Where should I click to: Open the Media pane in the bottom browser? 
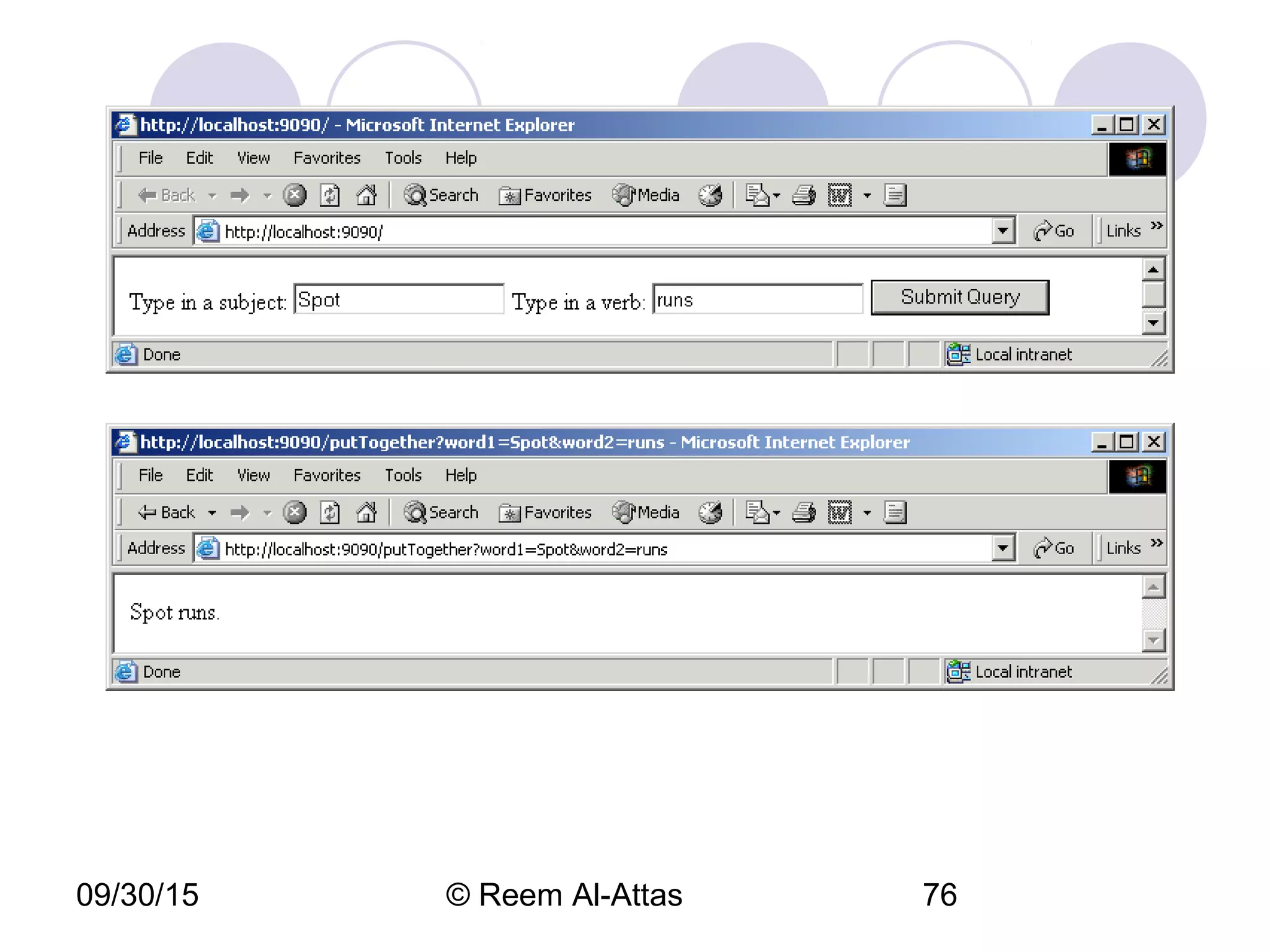click(646, 513)
